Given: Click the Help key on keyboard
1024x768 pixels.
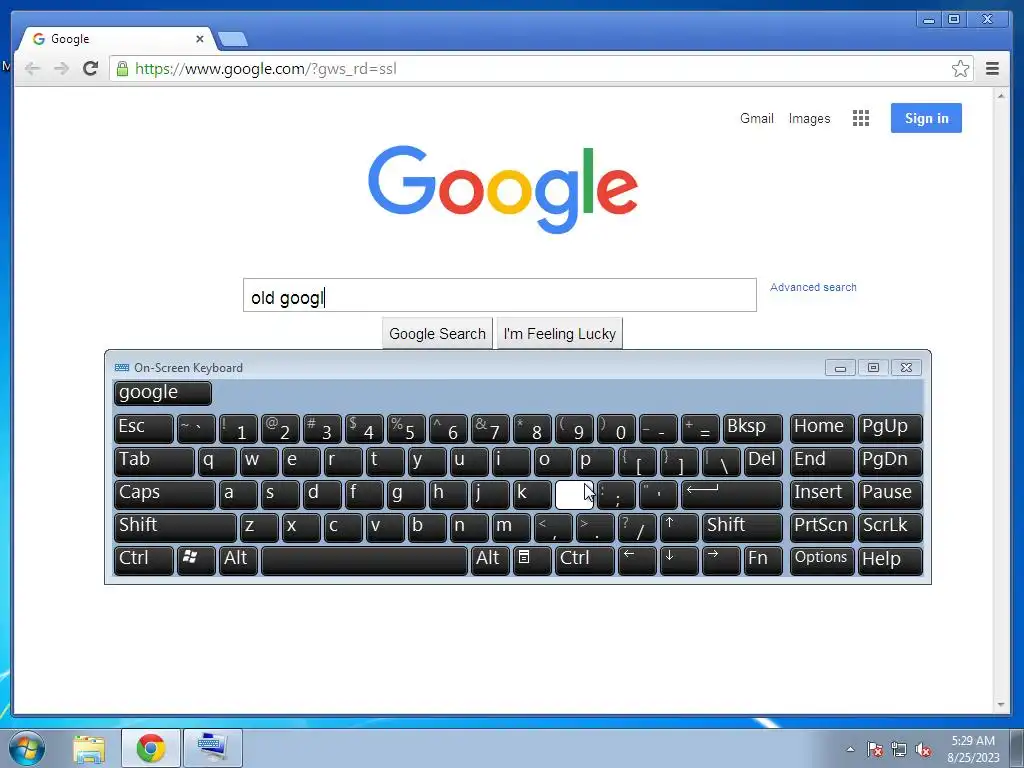Looking at the screenshot, I should tap(890, 560).
